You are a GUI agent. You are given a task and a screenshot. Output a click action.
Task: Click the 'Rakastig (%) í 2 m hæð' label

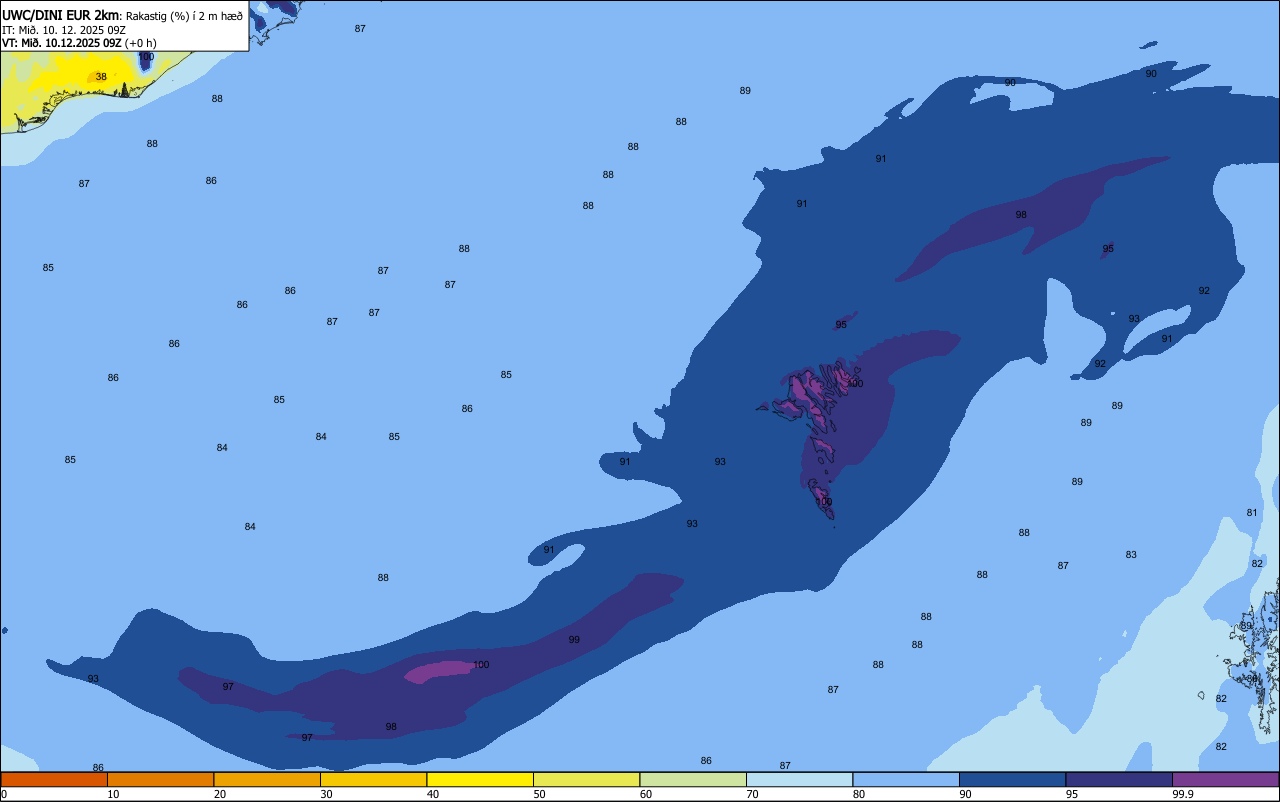click(x=184, y=16)
